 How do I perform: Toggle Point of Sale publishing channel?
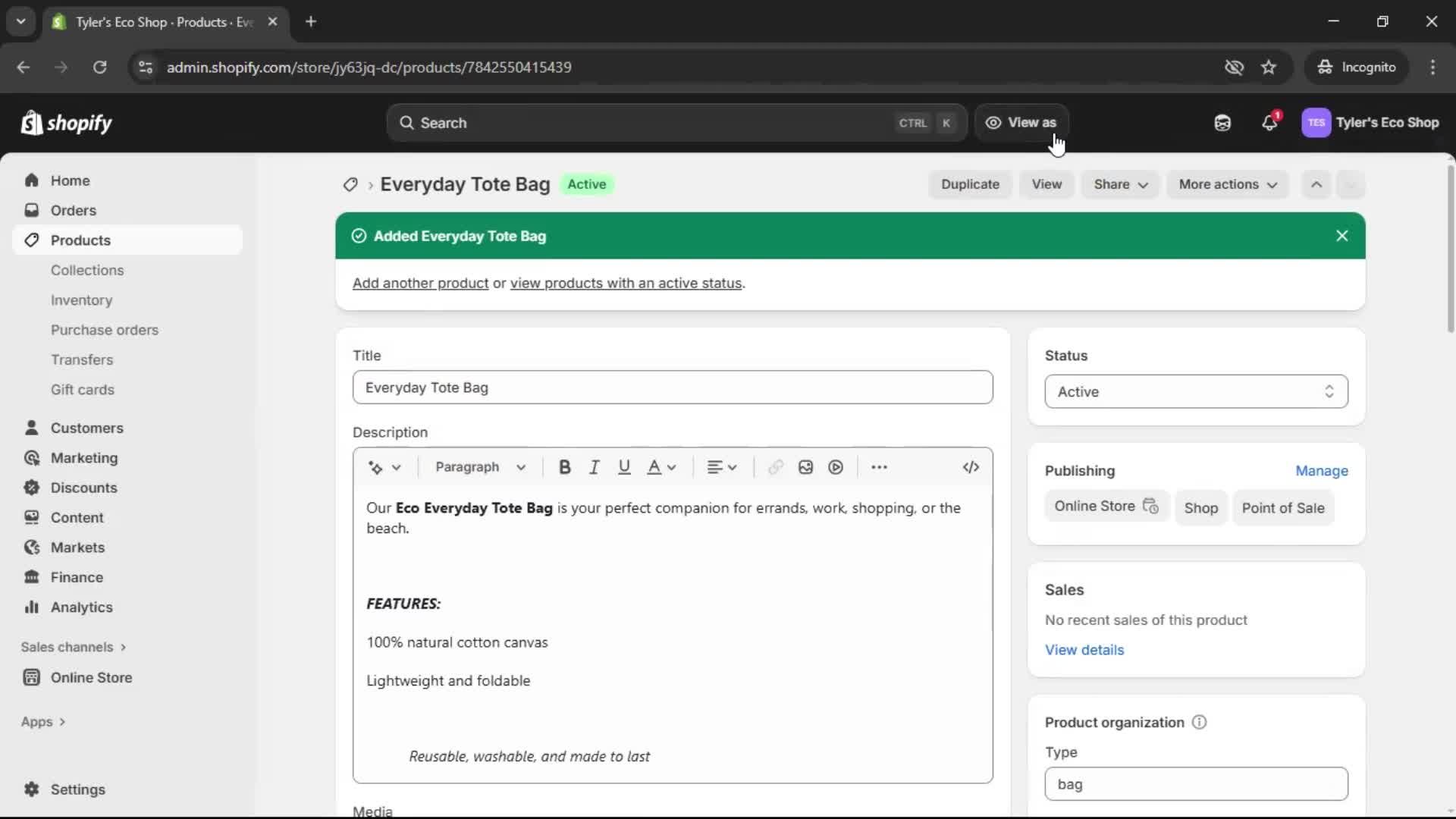click(1284, 508)
